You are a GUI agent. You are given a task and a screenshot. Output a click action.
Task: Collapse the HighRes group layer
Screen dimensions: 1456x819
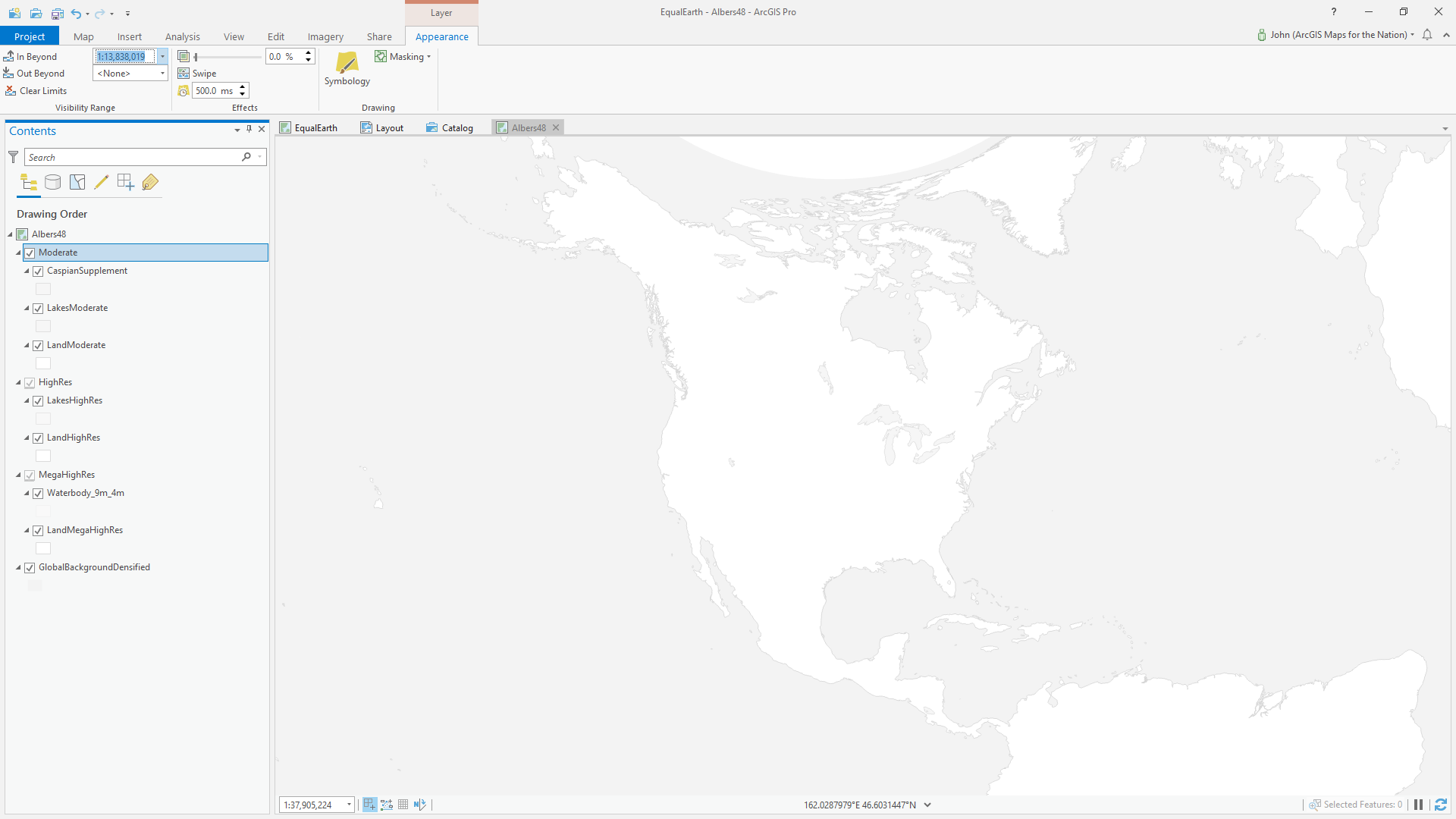coord(18,382)
